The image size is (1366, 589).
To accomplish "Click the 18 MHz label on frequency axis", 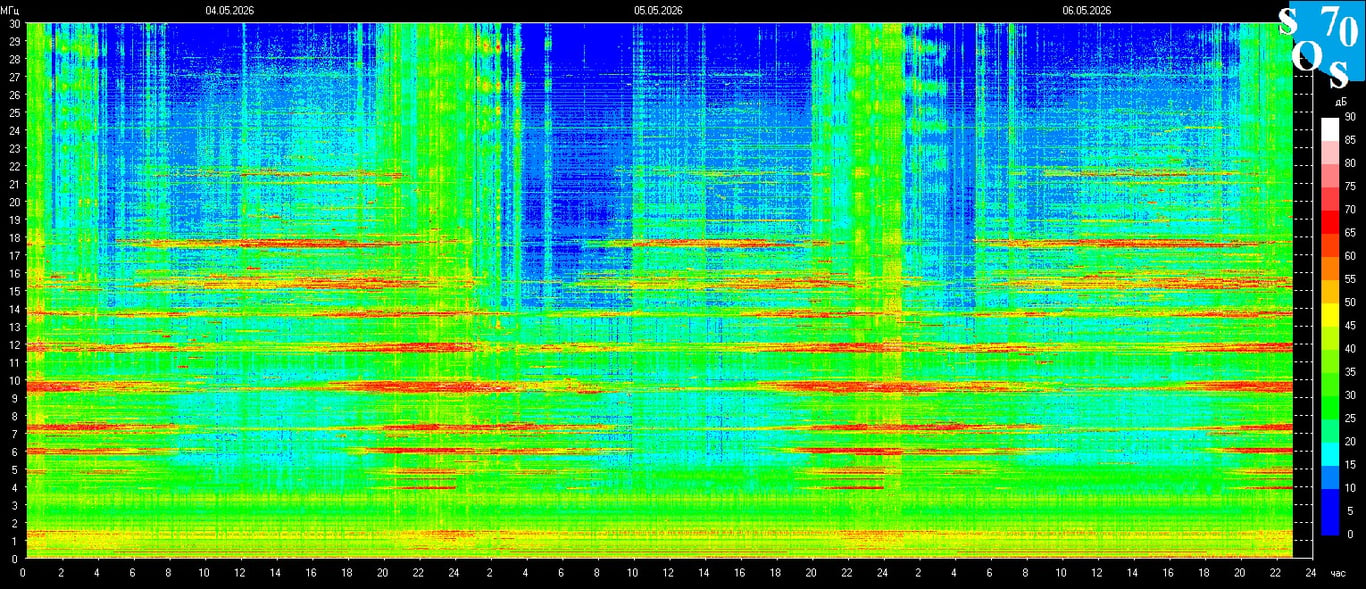I will 14,238.
